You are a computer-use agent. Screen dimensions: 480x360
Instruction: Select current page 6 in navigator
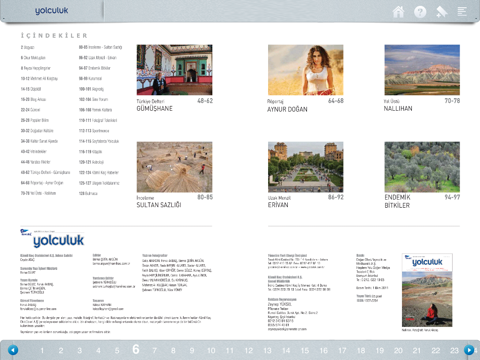coord(136,349)
